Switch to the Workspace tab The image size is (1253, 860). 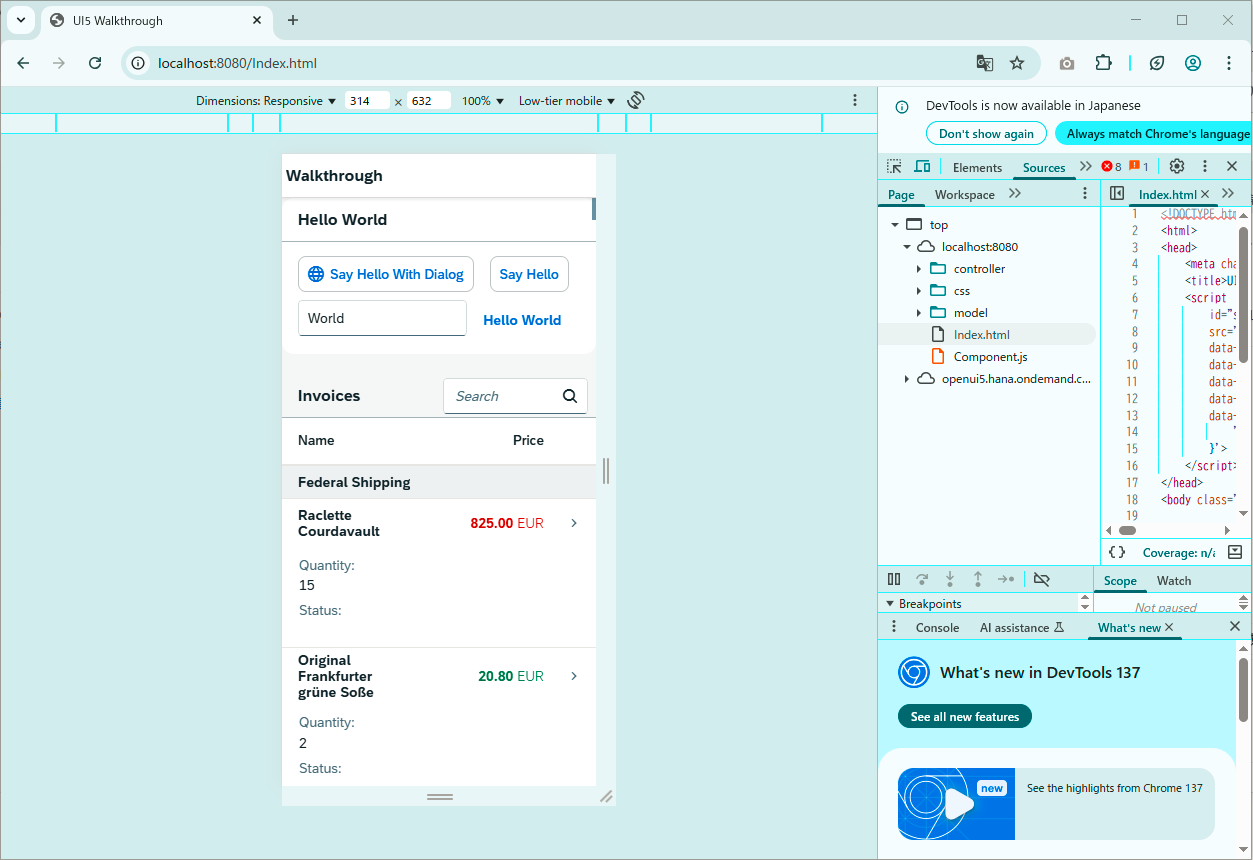coord(965,195)
